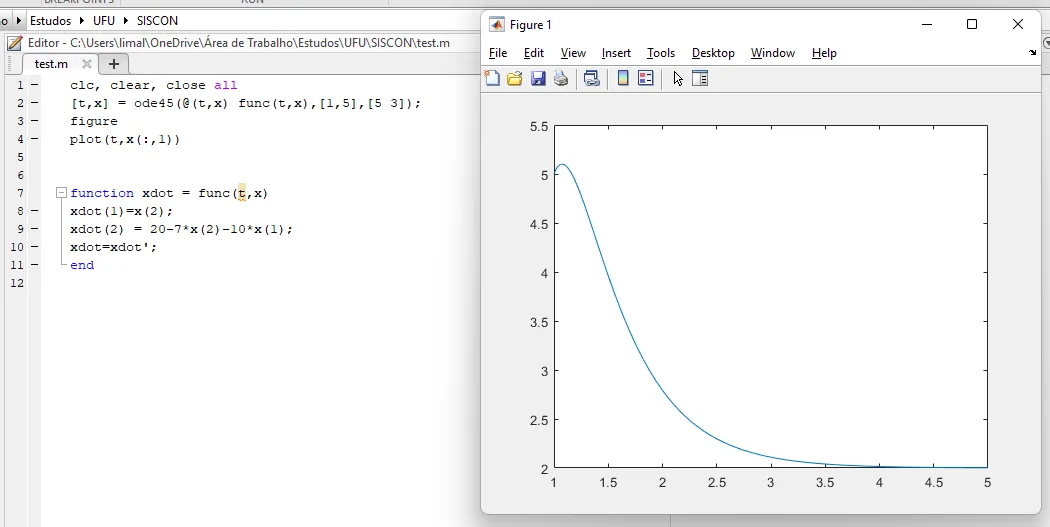Toggle breakpoint dash on line 9
The image size is (1050, 527).
pos(34,229)
